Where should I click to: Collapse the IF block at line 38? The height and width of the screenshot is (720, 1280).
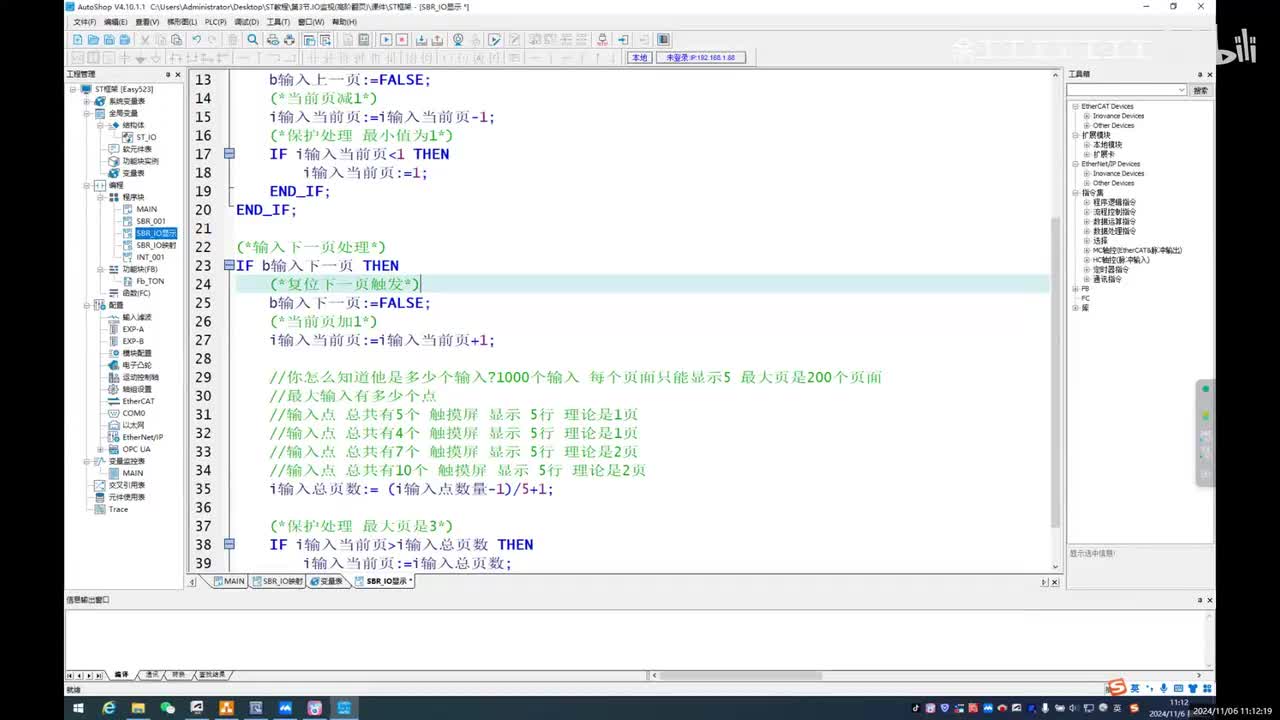click(229, 545)
